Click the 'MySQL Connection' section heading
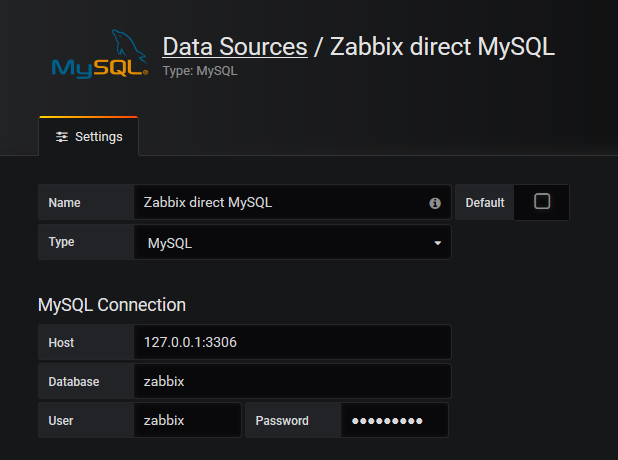Image resolution: width=618 pixels, height=460 pixels. 112,305
